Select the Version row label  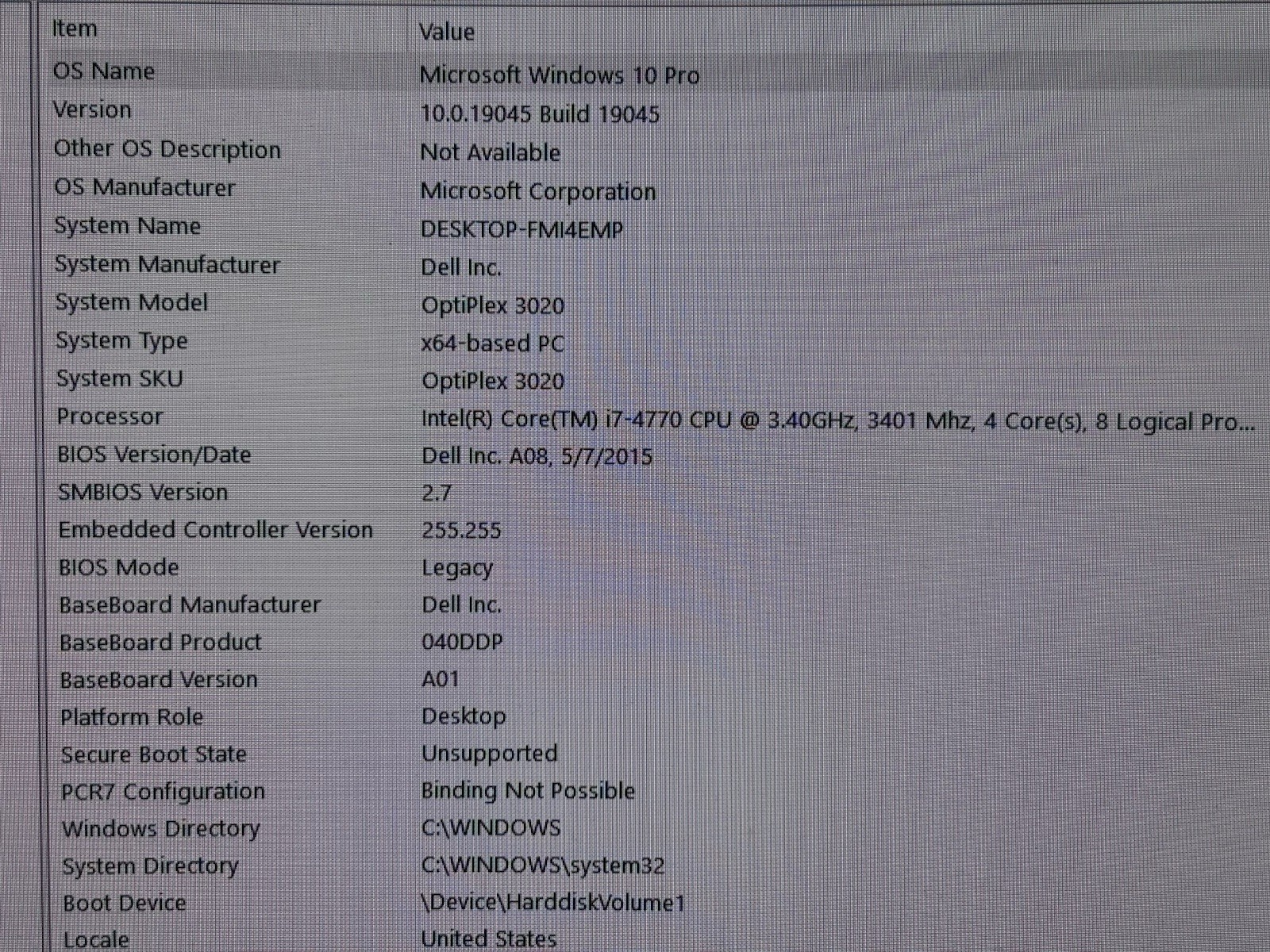click(92, 109)
